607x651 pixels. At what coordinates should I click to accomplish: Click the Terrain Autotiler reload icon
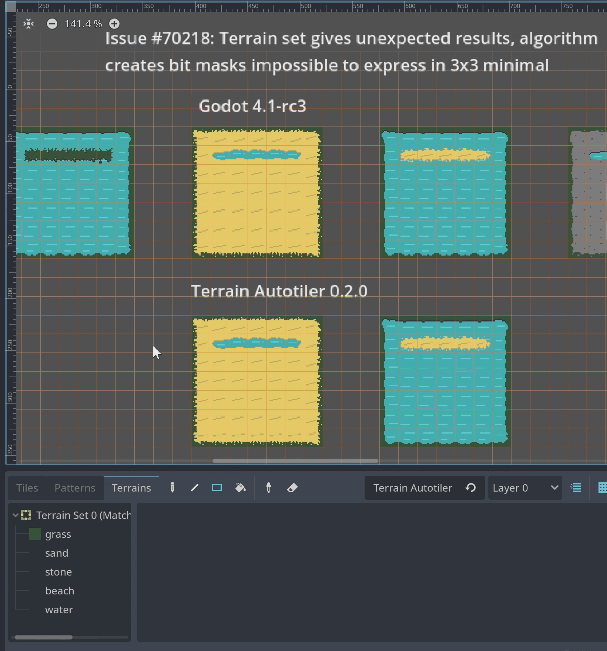(x=471, y=488)
